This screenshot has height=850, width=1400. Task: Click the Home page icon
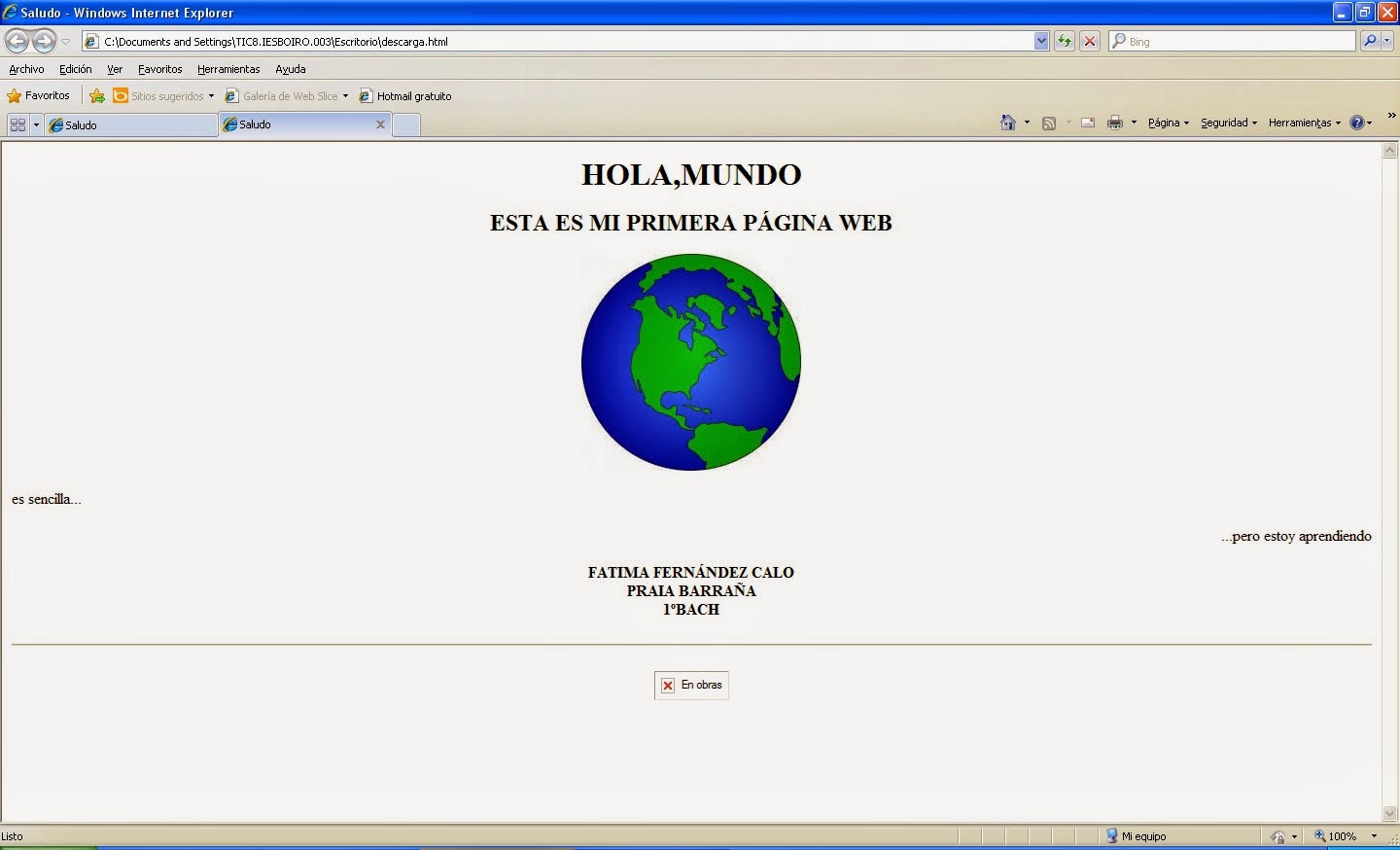point(1008,123)
